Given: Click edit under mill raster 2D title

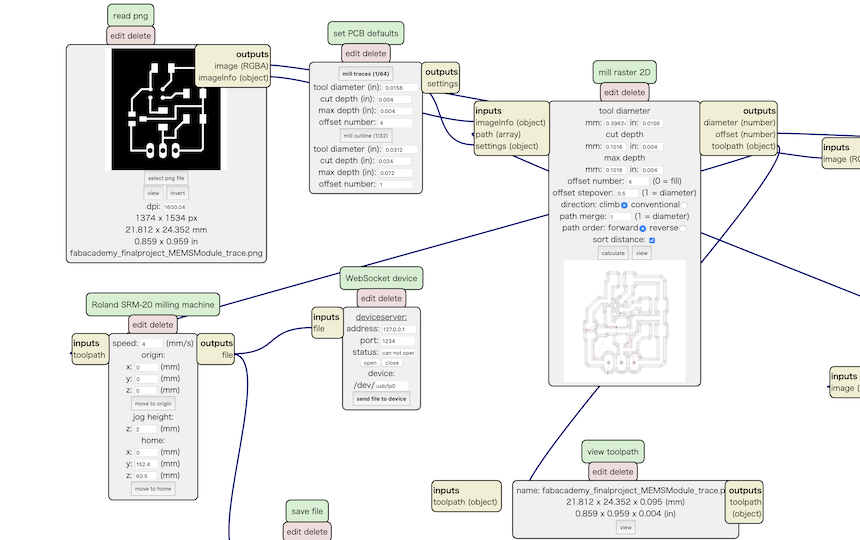Looking at the screenshot, I should pos(612,93).
